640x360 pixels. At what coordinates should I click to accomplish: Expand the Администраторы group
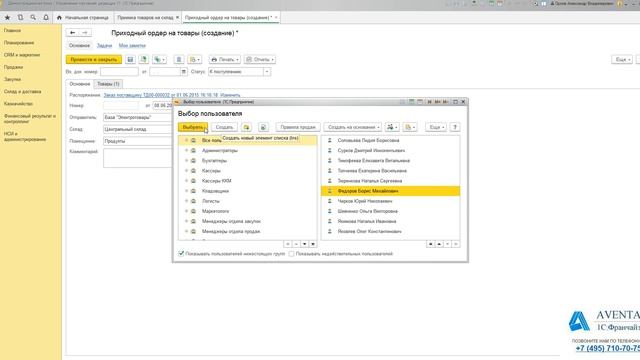(x=187, y=151)
